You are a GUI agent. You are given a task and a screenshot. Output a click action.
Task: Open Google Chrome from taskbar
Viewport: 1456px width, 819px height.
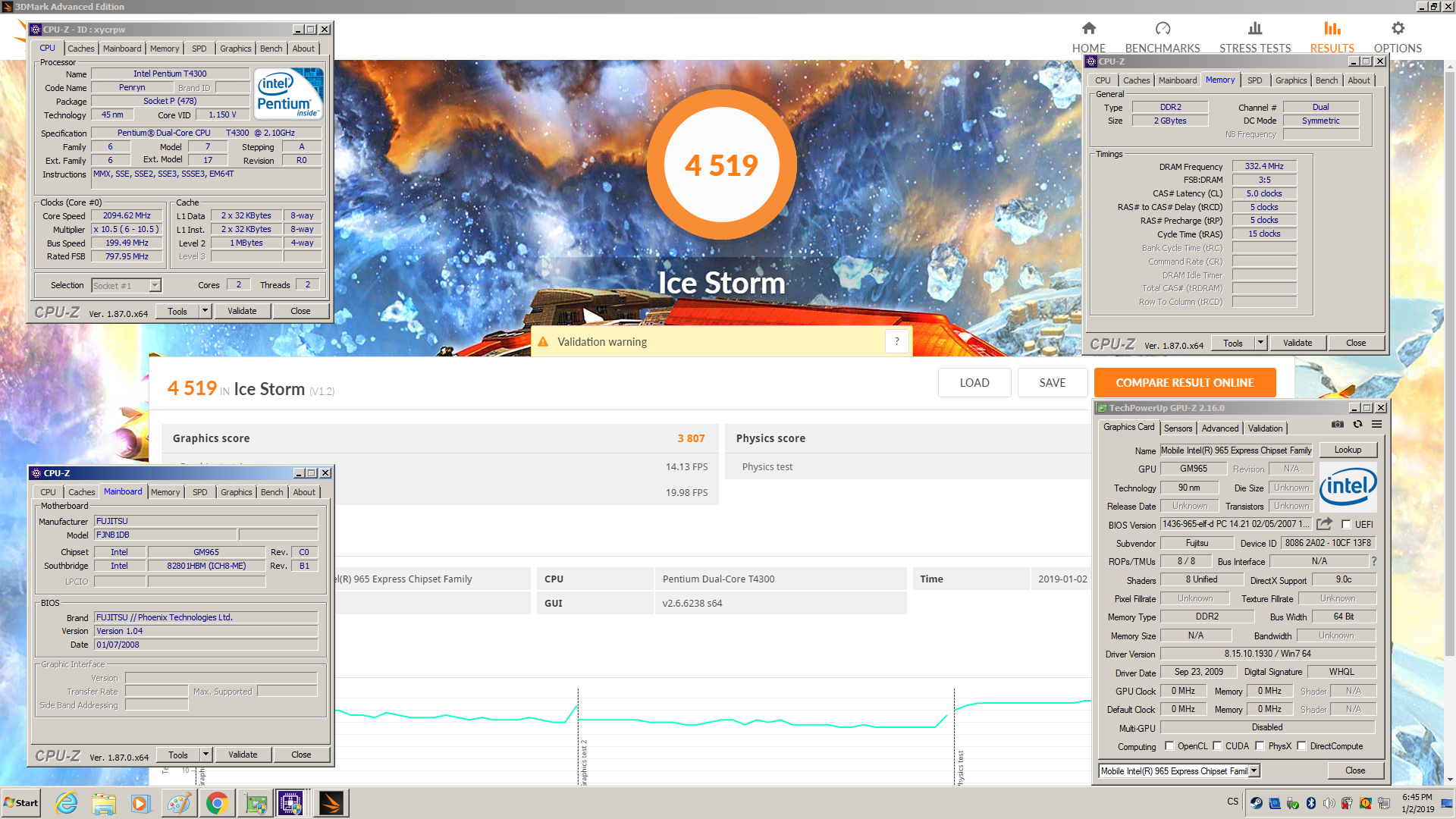pos(217,803)
